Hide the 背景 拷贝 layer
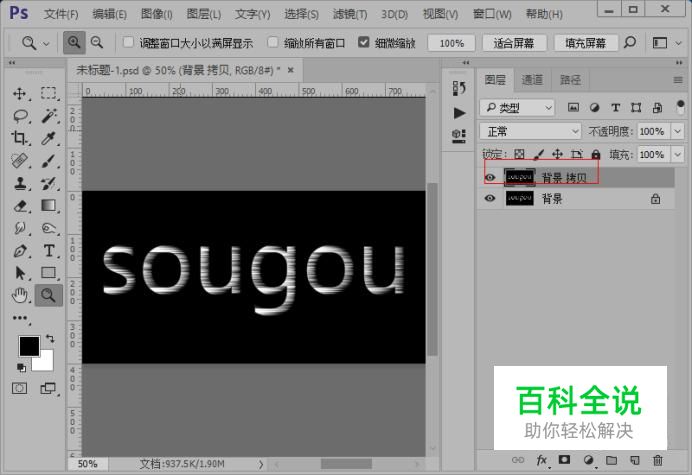This screenshot has width=692, height=475. 489,177
